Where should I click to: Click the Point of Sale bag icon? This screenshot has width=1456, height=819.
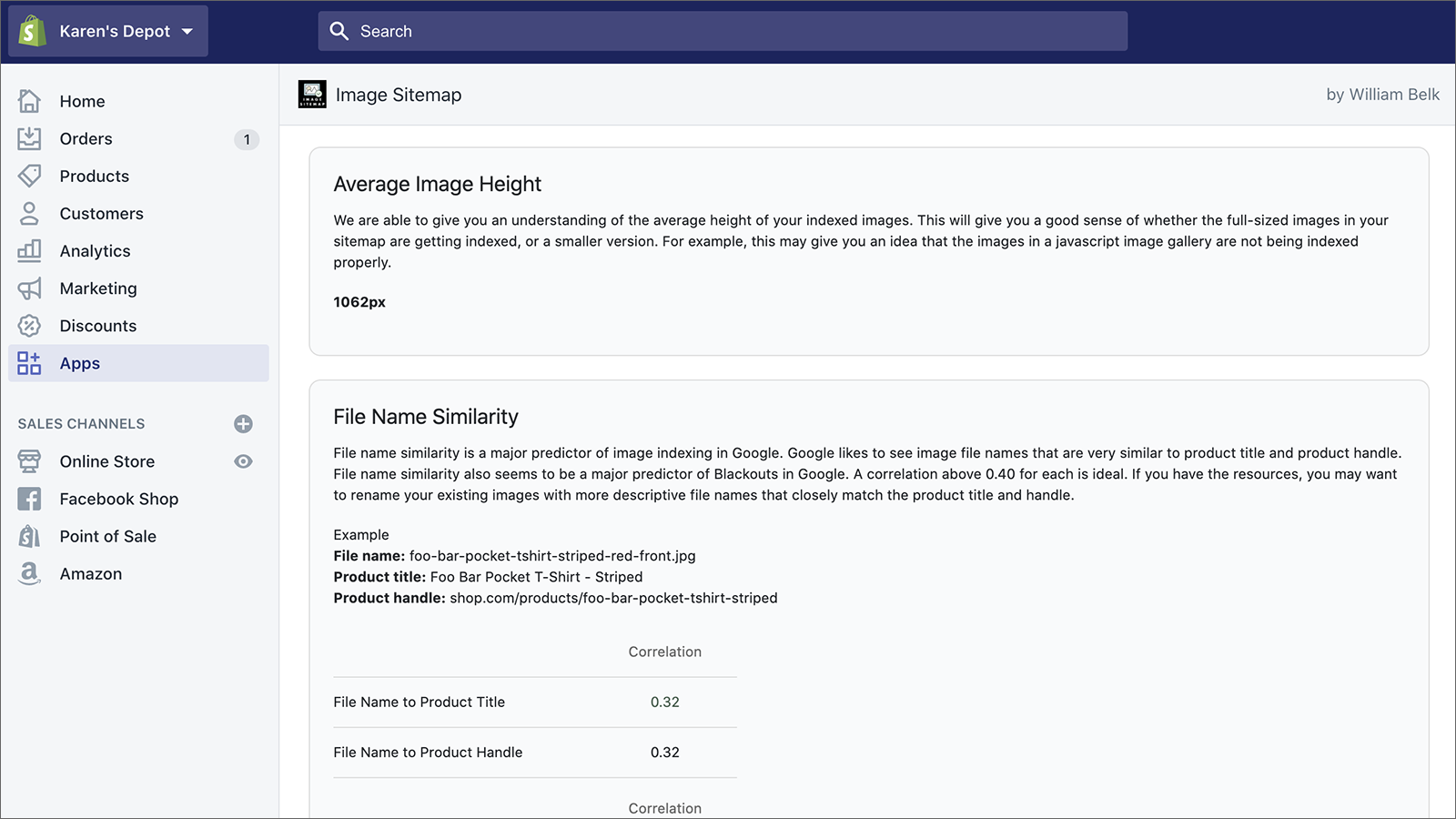tap(29, 536)
